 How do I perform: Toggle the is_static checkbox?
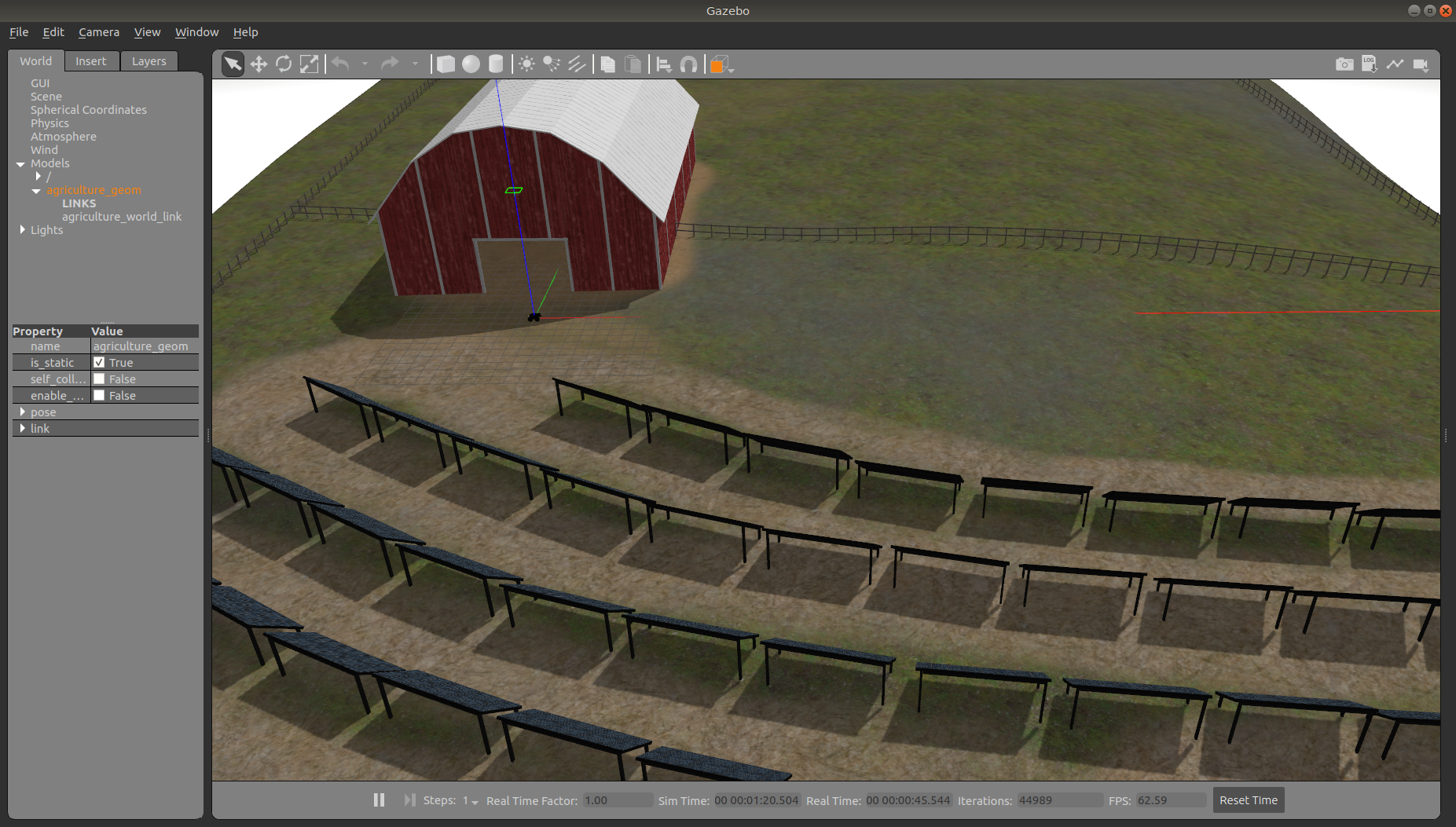coord(99,363)
